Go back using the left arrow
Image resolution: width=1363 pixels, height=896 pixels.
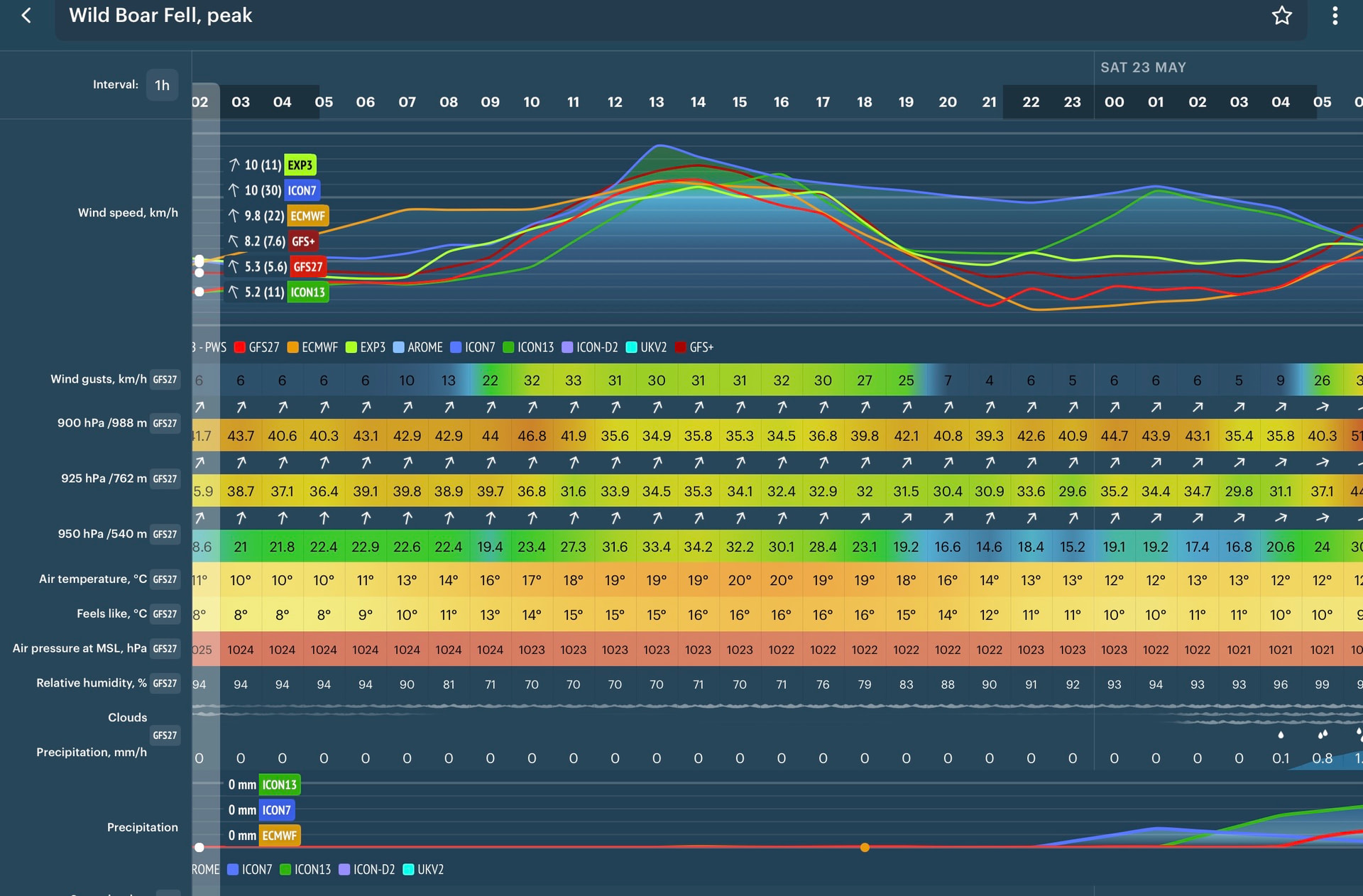[26, 15]
